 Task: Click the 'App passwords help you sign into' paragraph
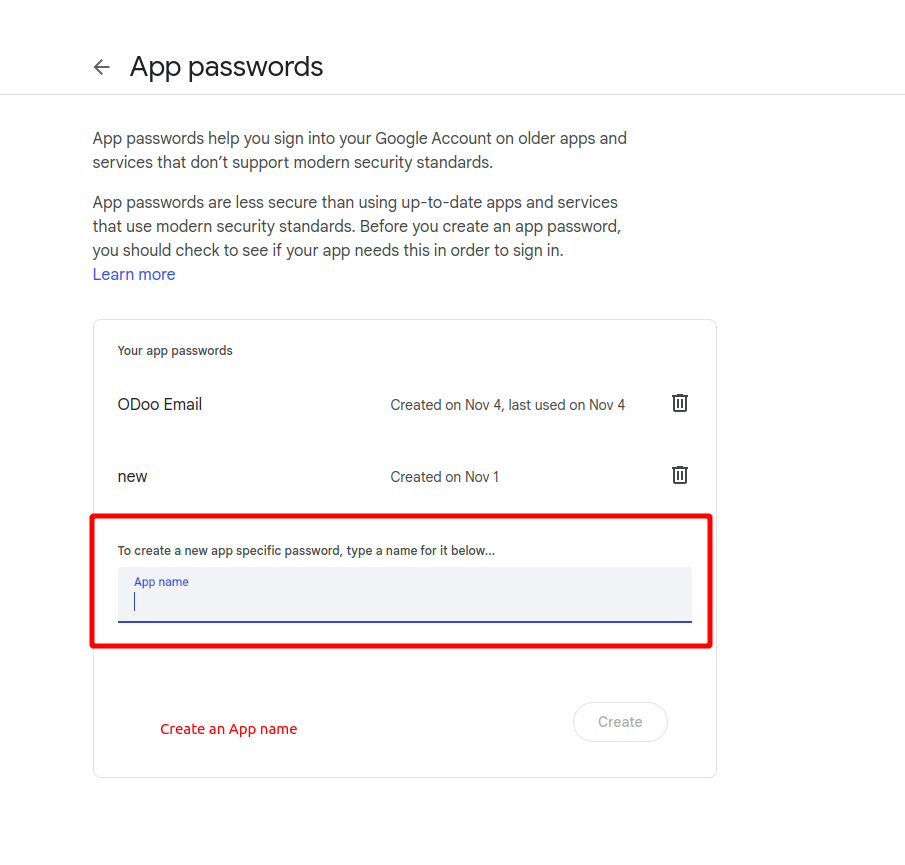click(360, 150)
